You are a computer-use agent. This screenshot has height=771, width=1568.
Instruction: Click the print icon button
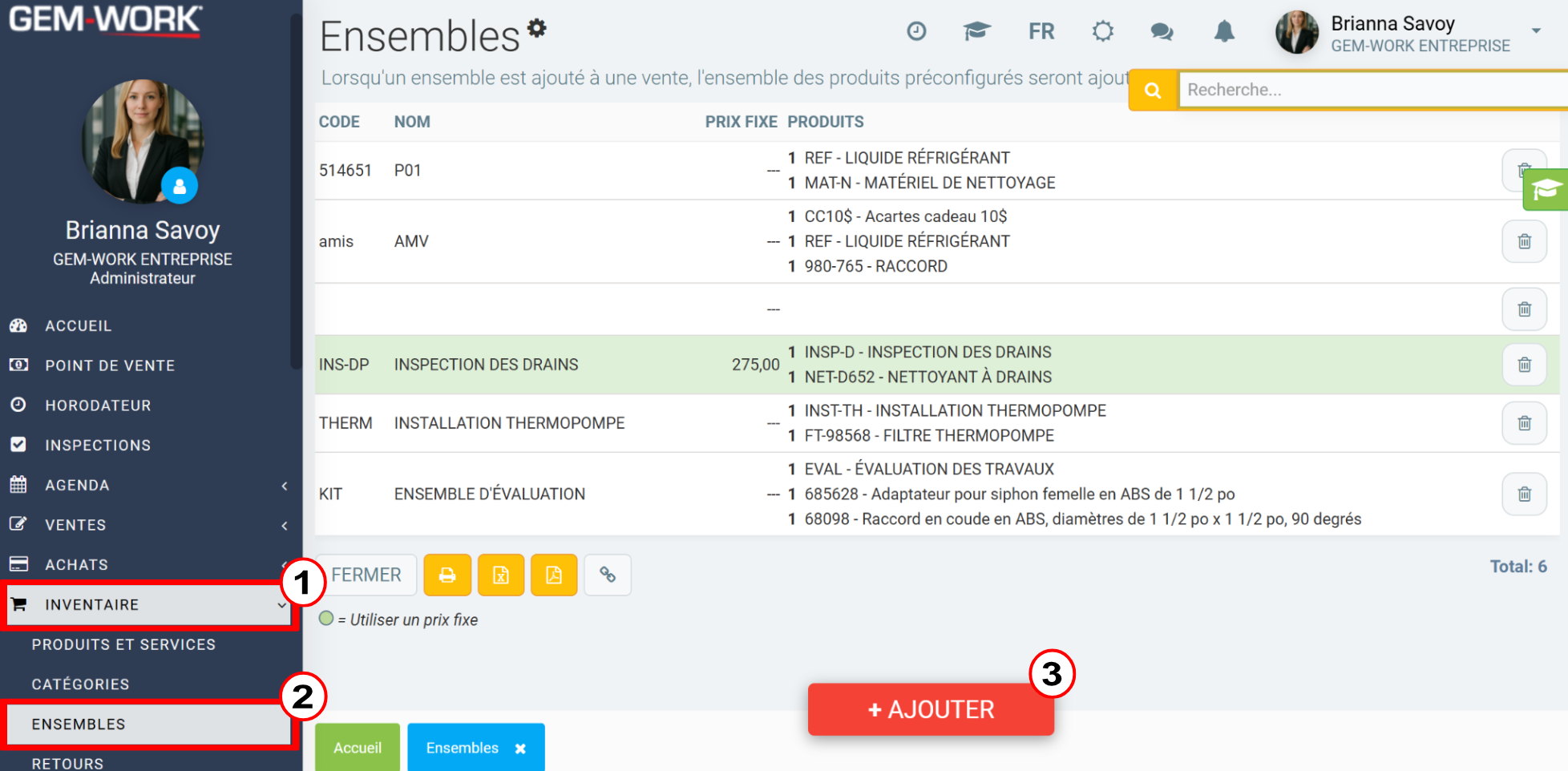coord(447,575)
